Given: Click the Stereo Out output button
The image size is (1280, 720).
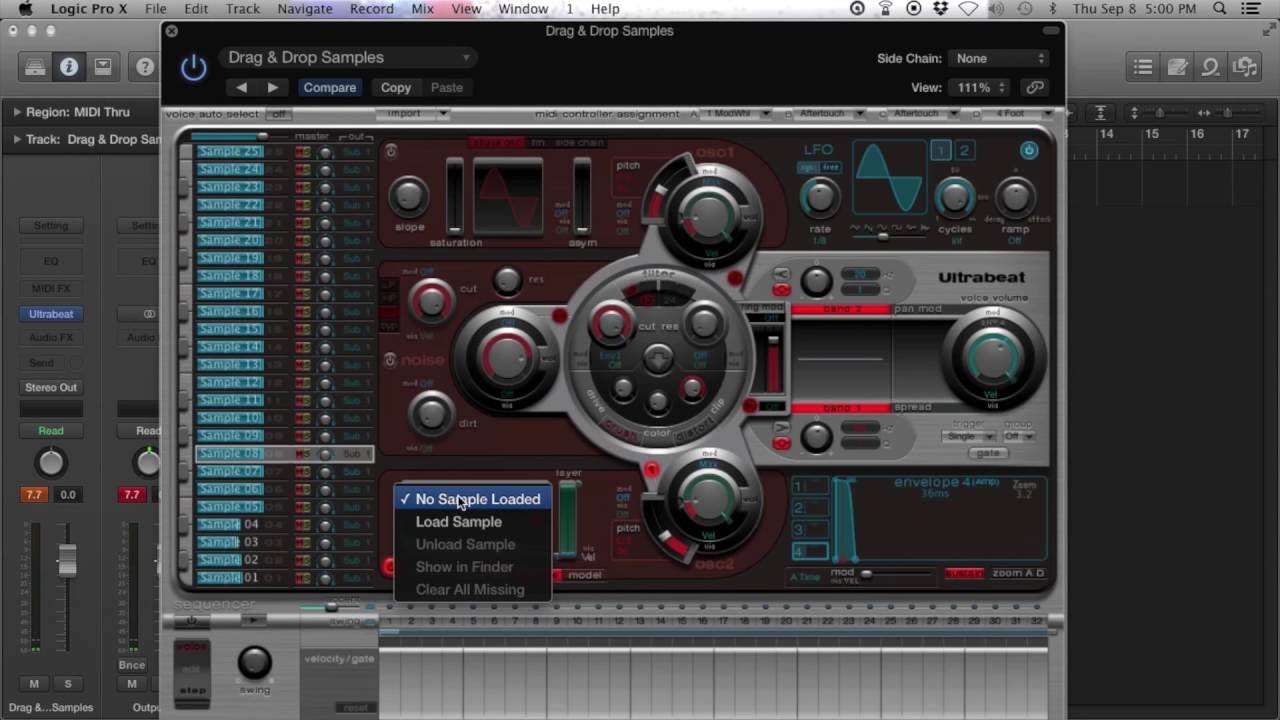Looking at the screenshot, I should point(51,387).
